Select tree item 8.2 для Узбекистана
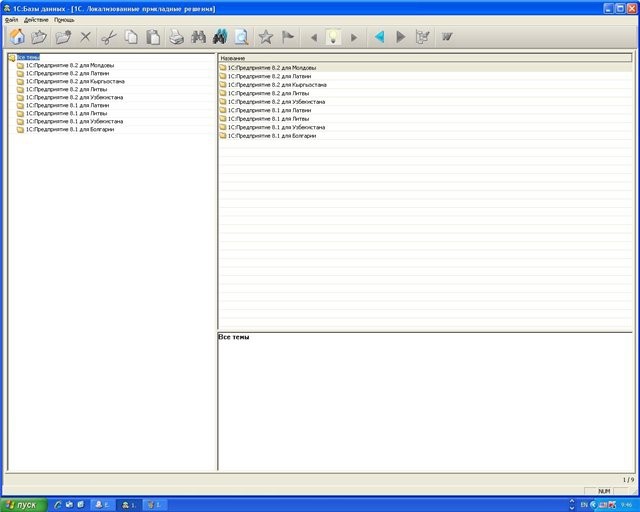 (x=74, y=97)
